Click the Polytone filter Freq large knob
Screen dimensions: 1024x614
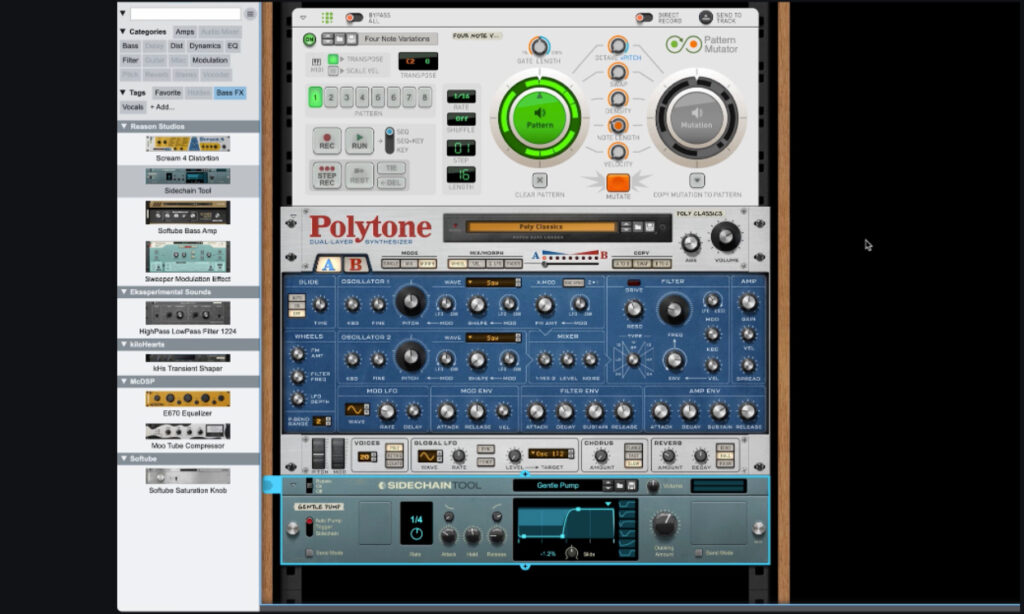pyautogui.click(x=674, y=310)
